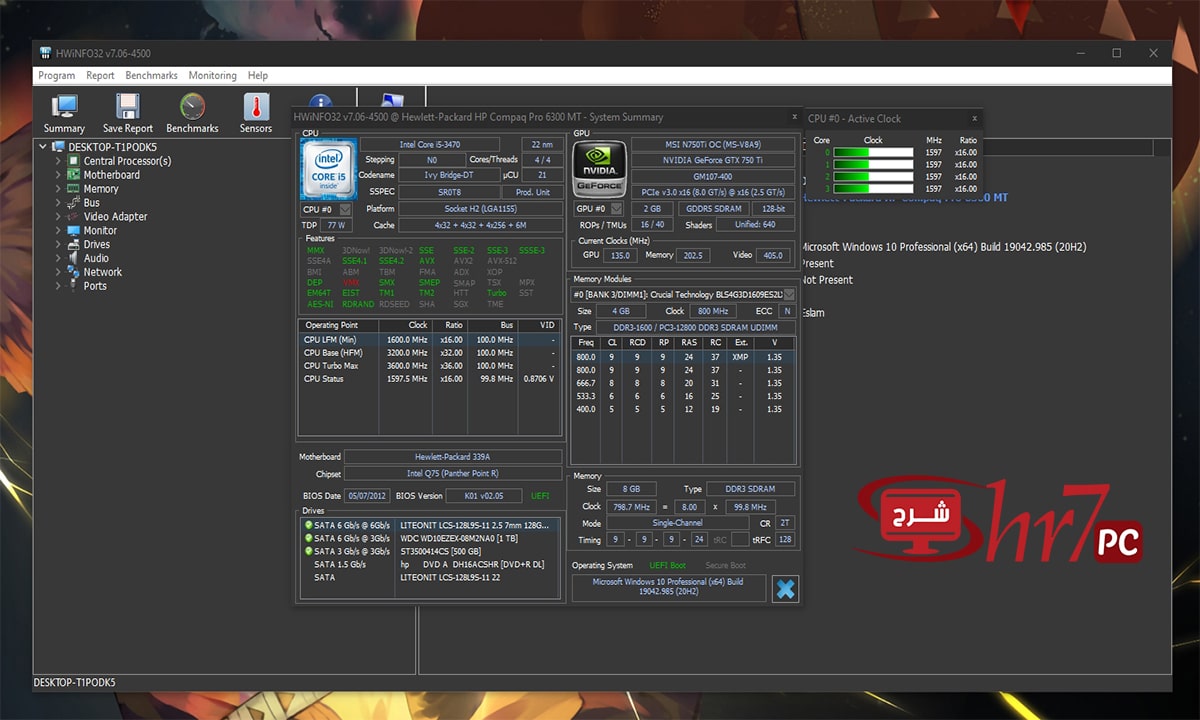The height and width of the screenshot is (720, 1200).
Task: Click the blue exit icon in the System Summary window
Action: click(x=785, y=588)
